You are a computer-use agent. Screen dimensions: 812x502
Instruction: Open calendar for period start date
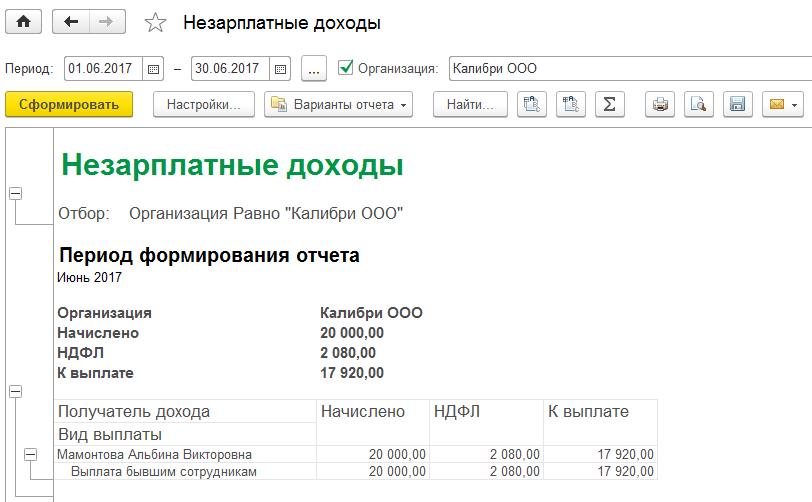(153, 69)
